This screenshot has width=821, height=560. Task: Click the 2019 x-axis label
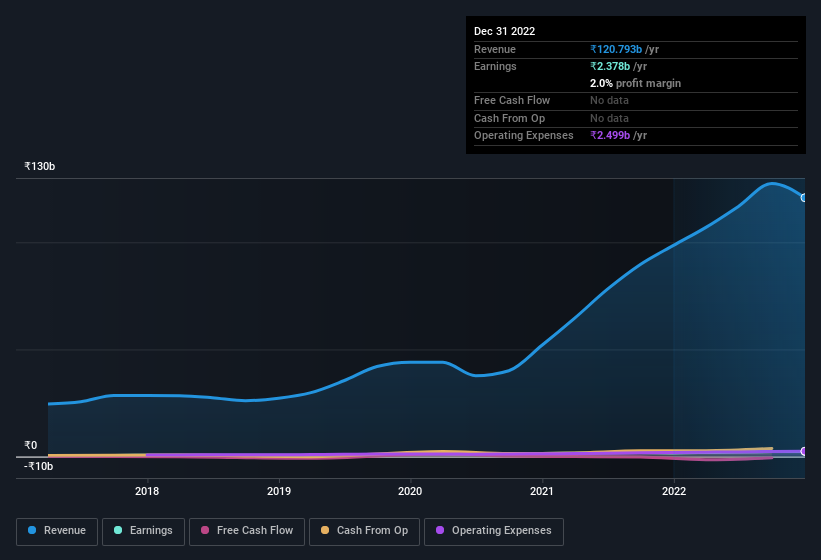tap(279, 491)
